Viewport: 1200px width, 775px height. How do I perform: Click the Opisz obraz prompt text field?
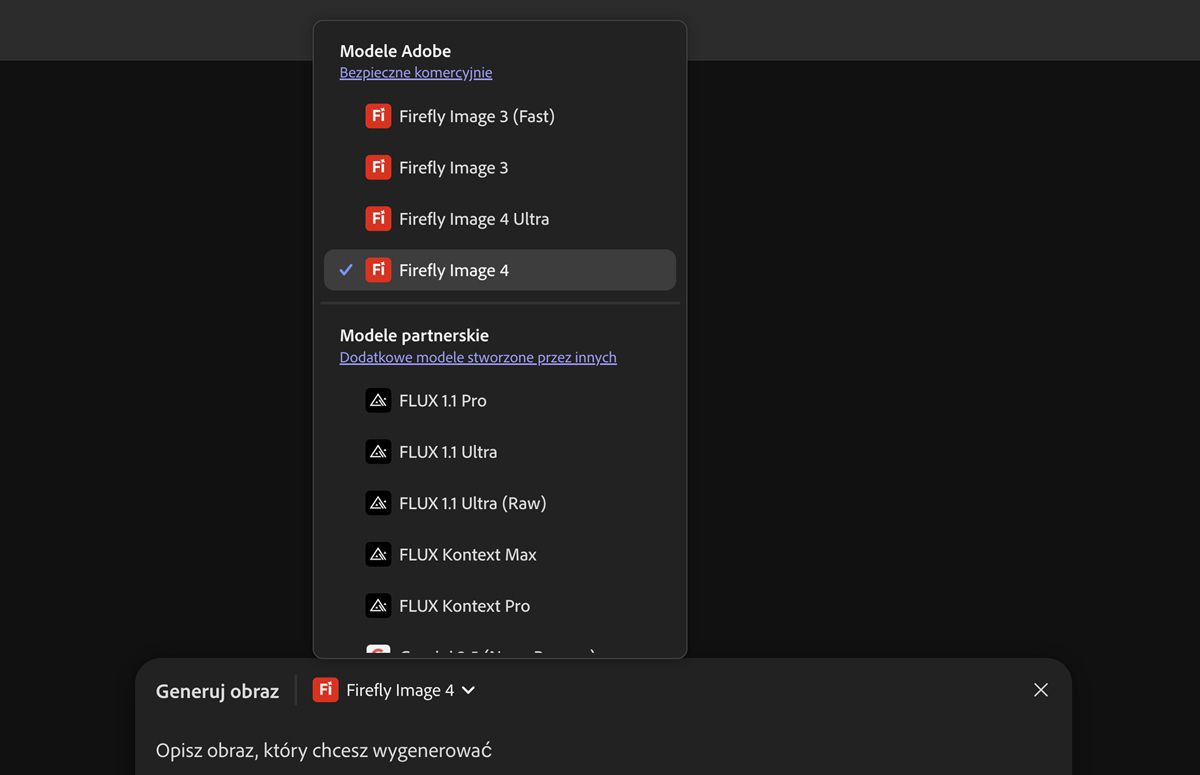coord(500,750)
